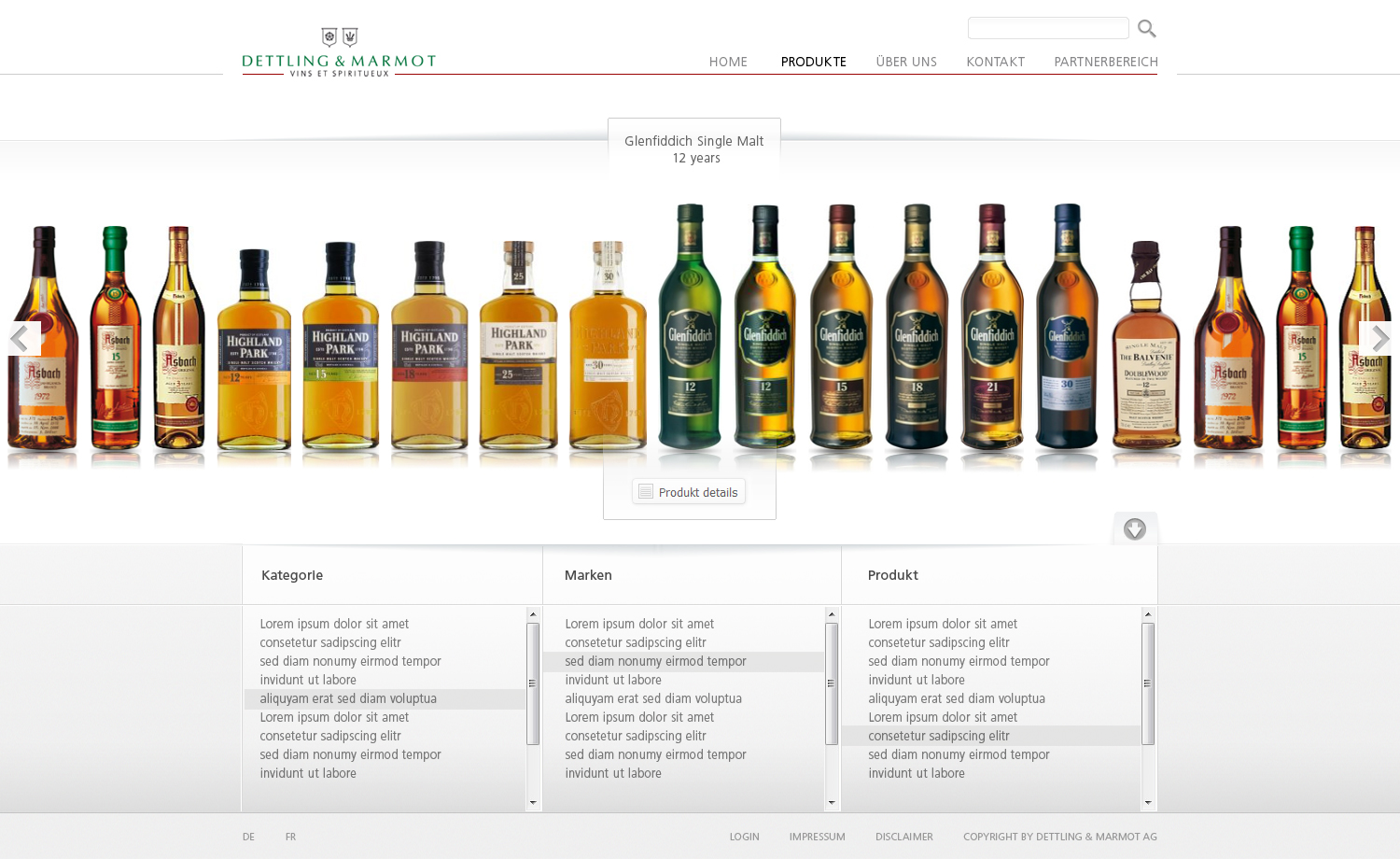The width and height of the screenshot is (1400, 859).
Task: Click the next arrow on bottle carousel
Action: coord(1378,338)
